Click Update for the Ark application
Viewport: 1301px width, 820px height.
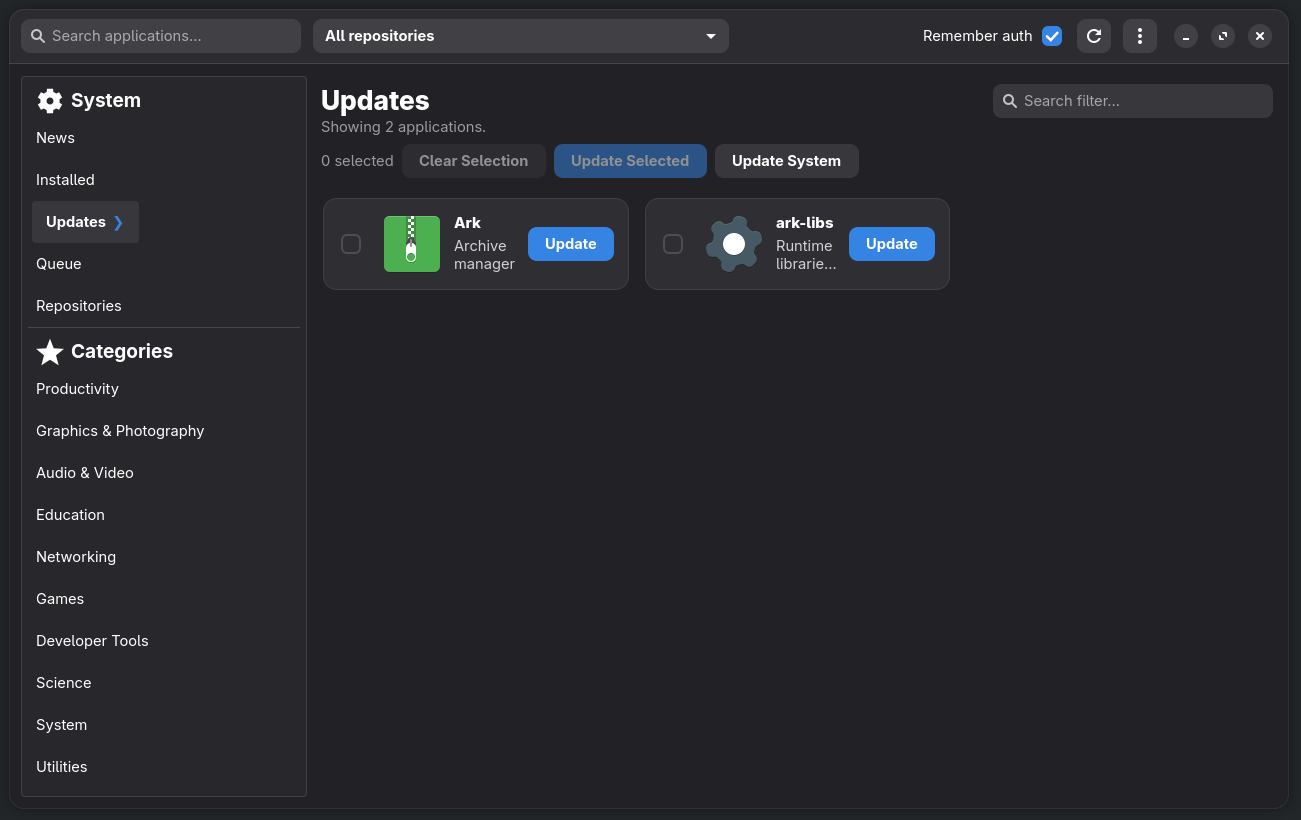click(x=570, y=243)
